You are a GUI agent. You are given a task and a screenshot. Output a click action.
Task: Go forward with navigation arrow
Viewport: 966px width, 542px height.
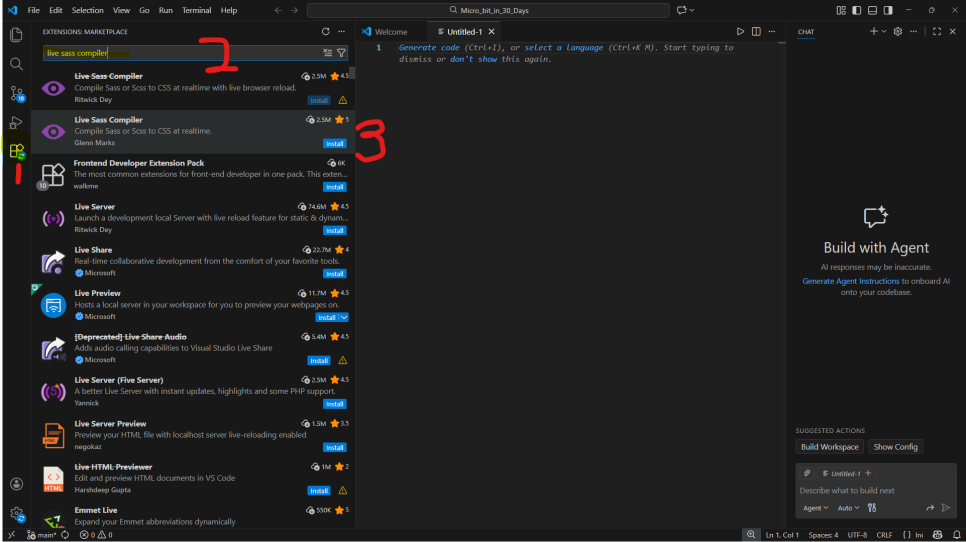coord(294,10)
